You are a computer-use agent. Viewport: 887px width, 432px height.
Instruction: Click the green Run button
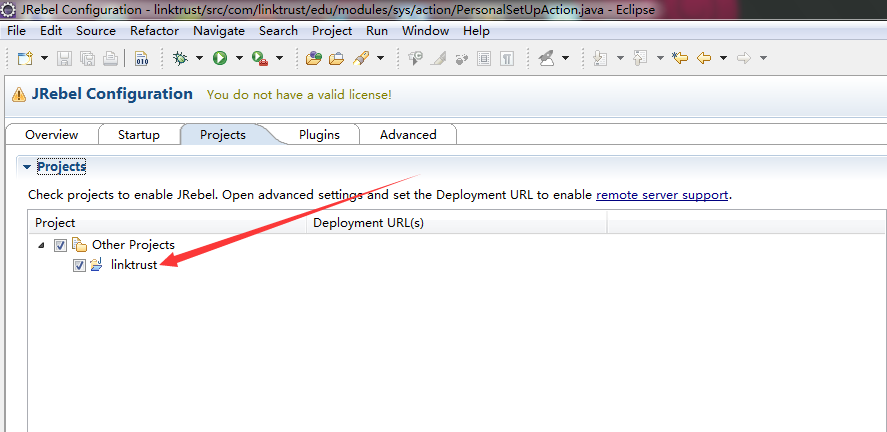[x=220, y=58]
